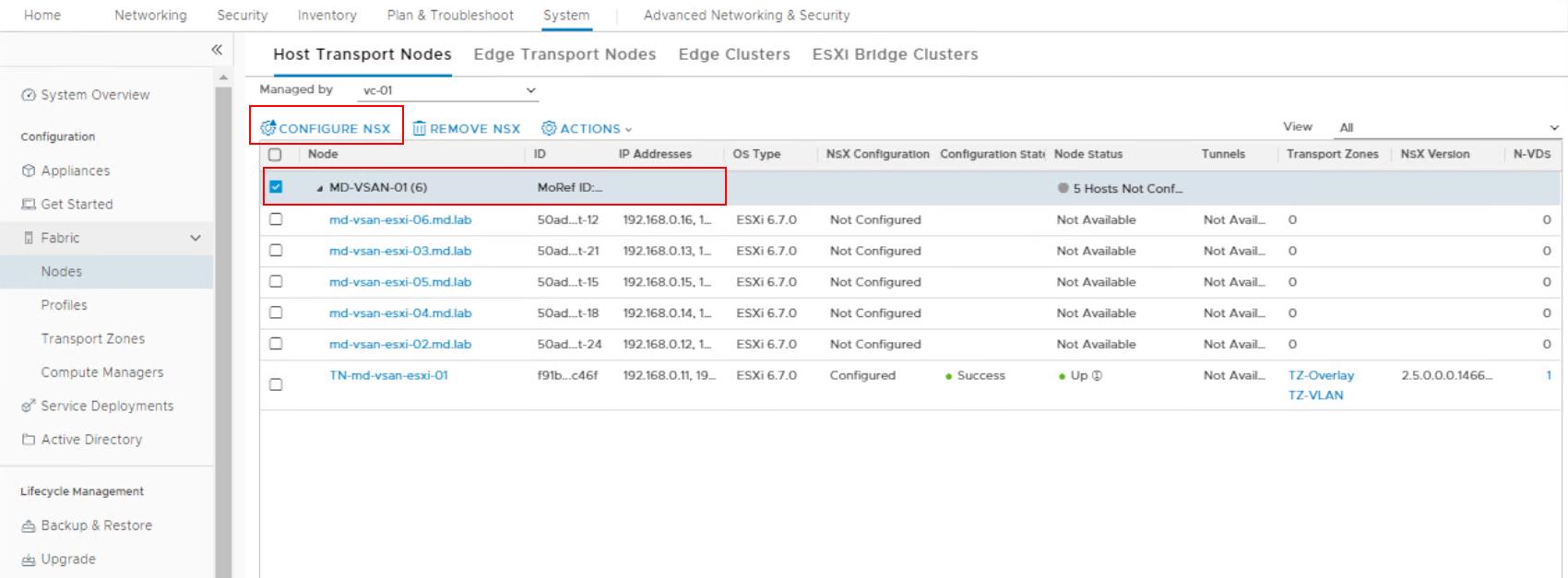
Task: Click the Appliances cube icon
Action: 29,171
